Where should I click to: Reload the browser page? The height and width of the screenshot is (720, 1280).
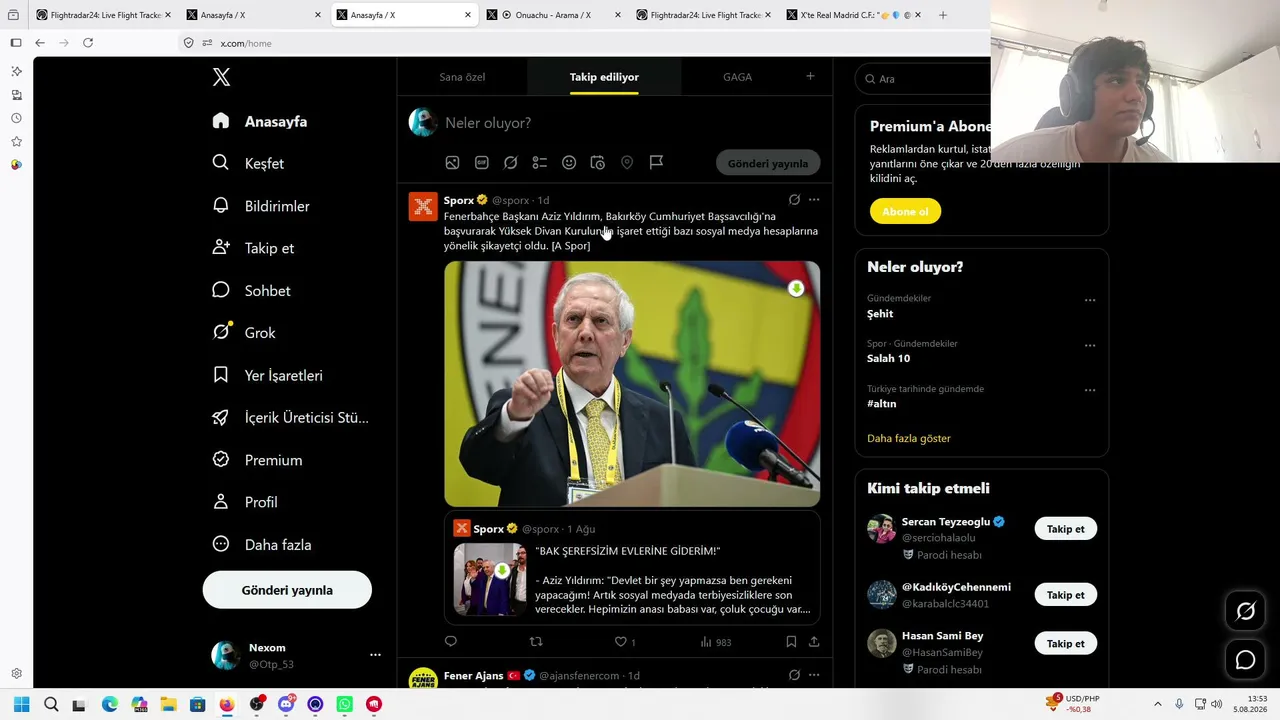88,43
